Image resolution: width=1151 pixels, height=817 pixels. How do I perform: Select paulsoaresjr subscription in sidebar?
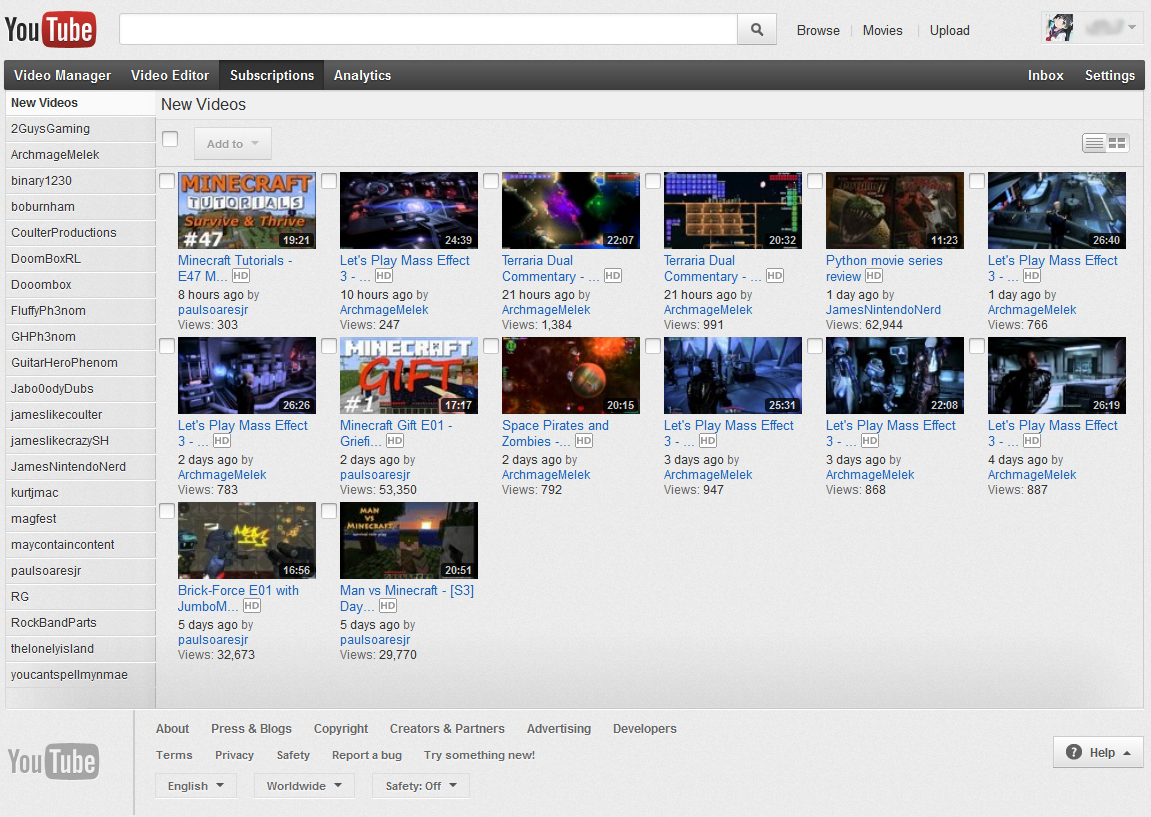[x=80, y=570]
